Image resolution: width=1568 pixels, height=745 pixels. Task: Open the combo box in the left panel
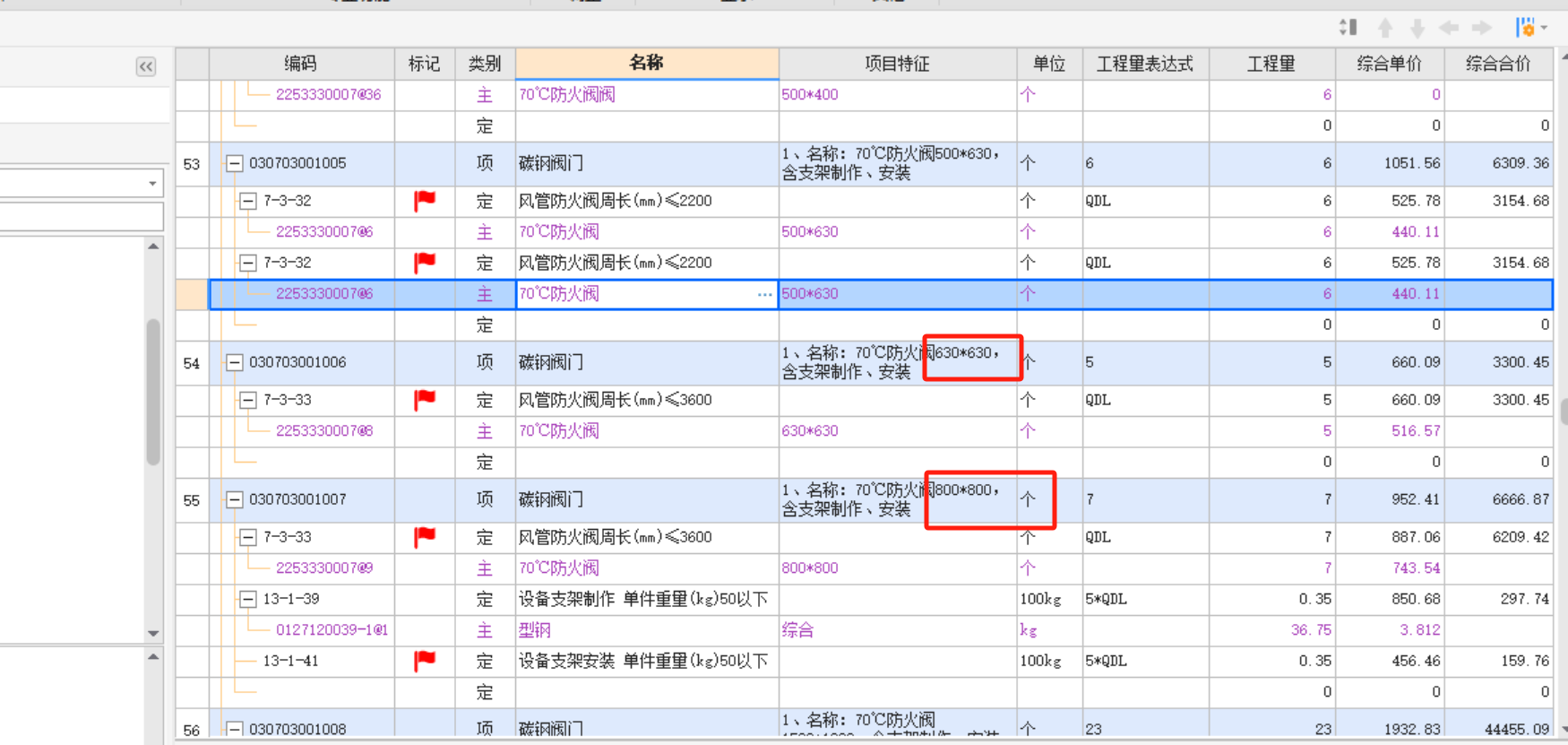(x=82, y=183)
